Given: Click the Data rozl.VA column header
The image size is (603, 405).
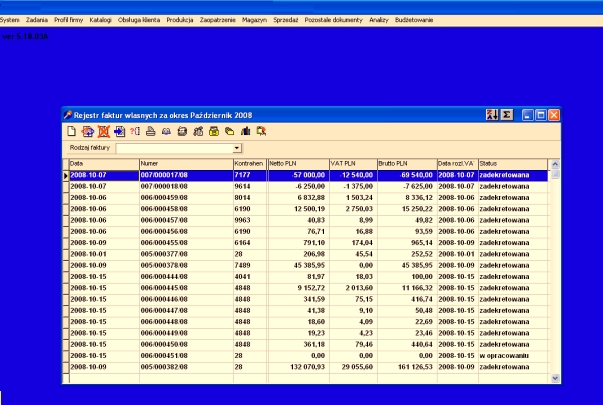Looking at the screenshot, I should [458, 164].
